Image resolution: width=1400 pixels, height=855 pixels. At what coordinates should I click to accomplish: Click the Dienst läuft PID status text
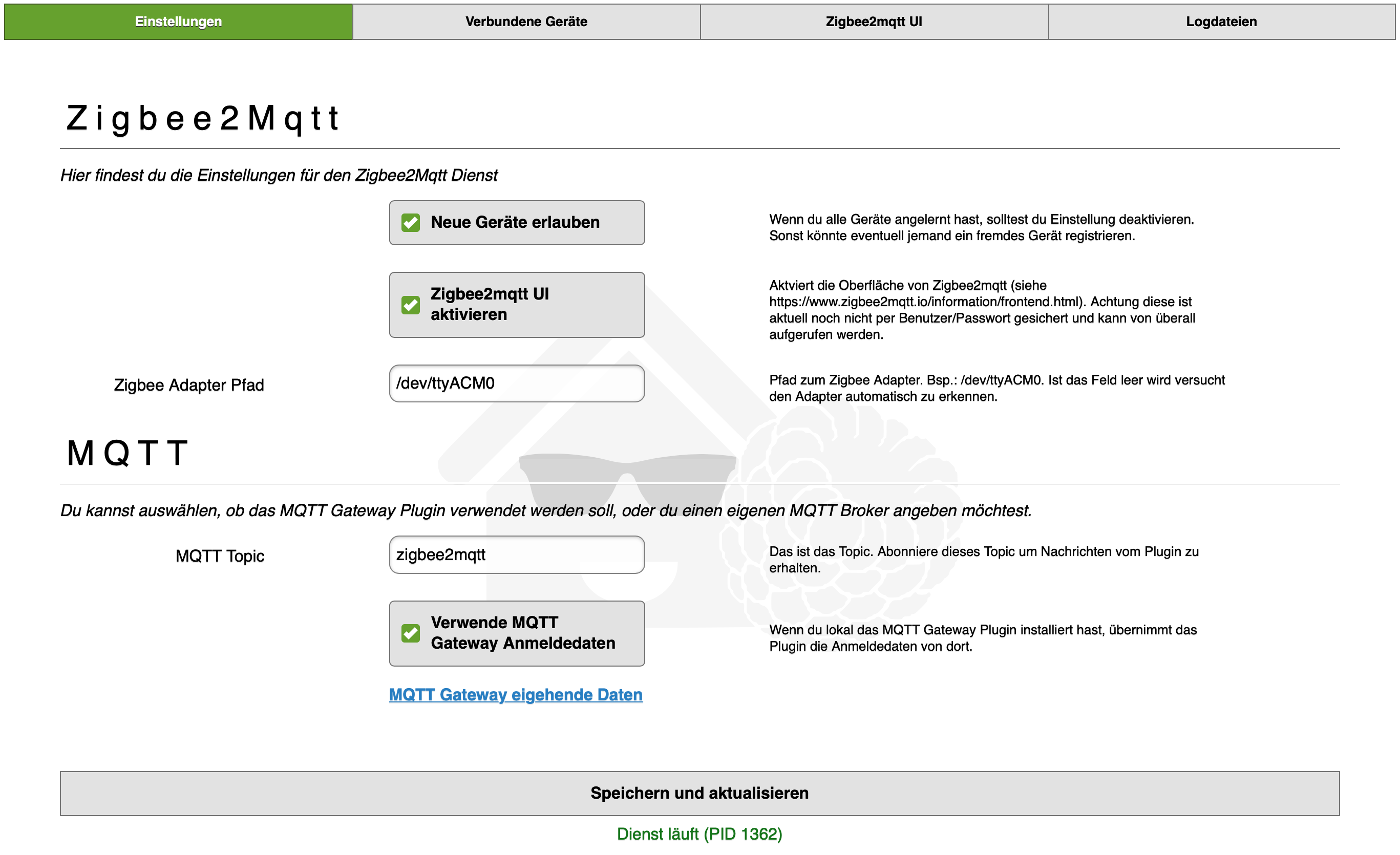point(699,833)
